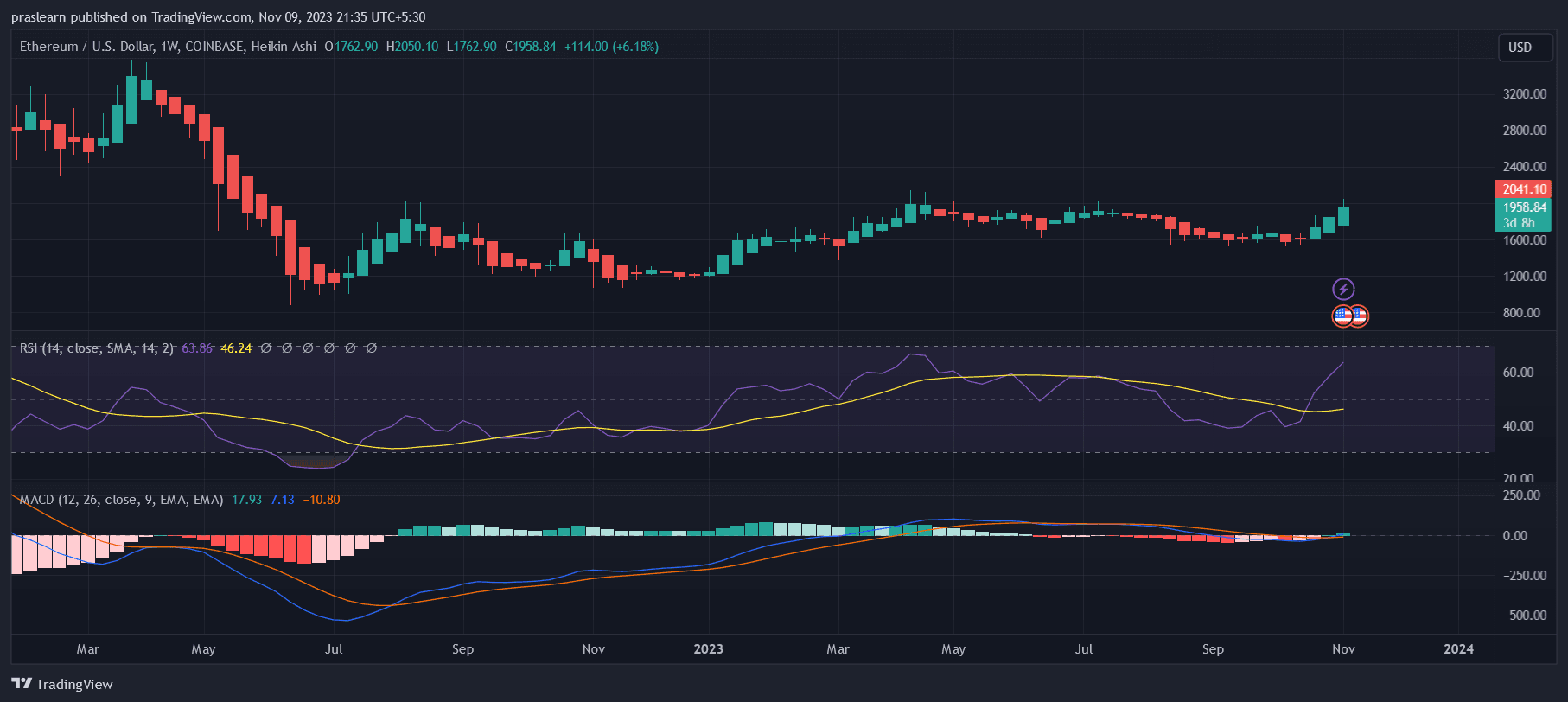1568x702 pixels.
Task: Click the left US flag event icon
Action: (1342, 316)
